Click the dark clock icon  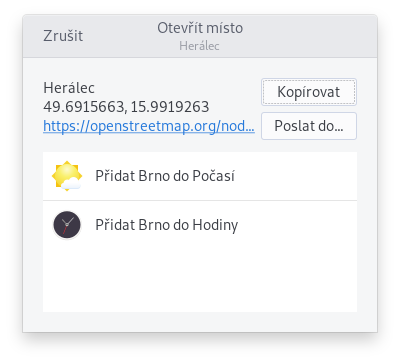67,225
